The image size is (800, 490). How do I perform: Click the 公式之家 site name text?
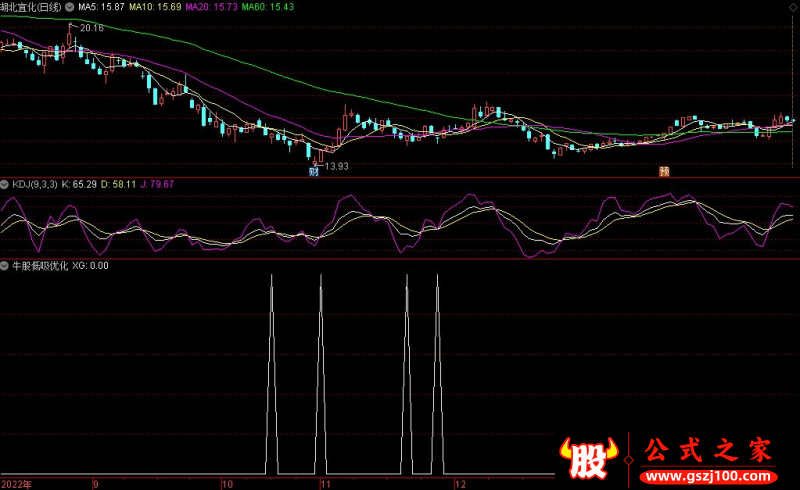tap(705, 450)
